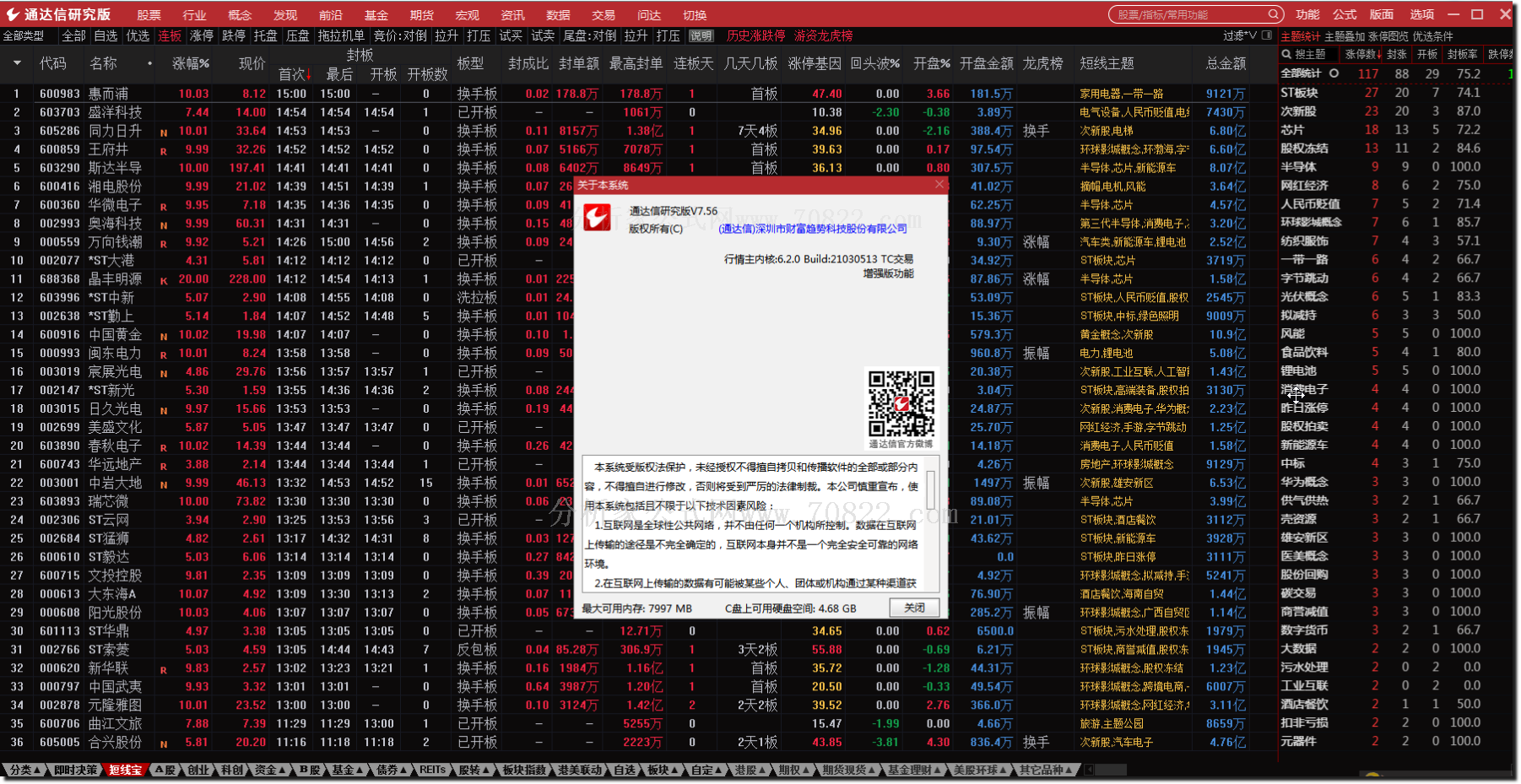Image resolution: width=1521 pixels, height=784 pixels.
Task: Click the red app logo in the about dialog
Action: click(597, 218)
